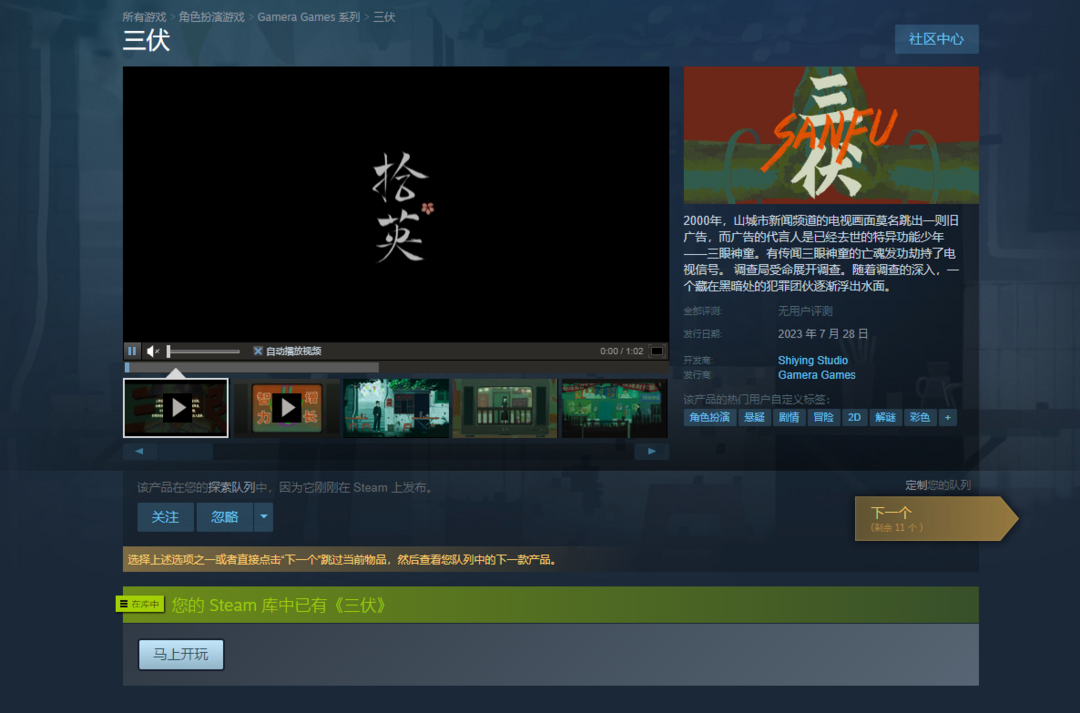This screenshot has width=1080, height=713.
Task: Click the plus icon to add a tag
Action: tap(947, 417)
